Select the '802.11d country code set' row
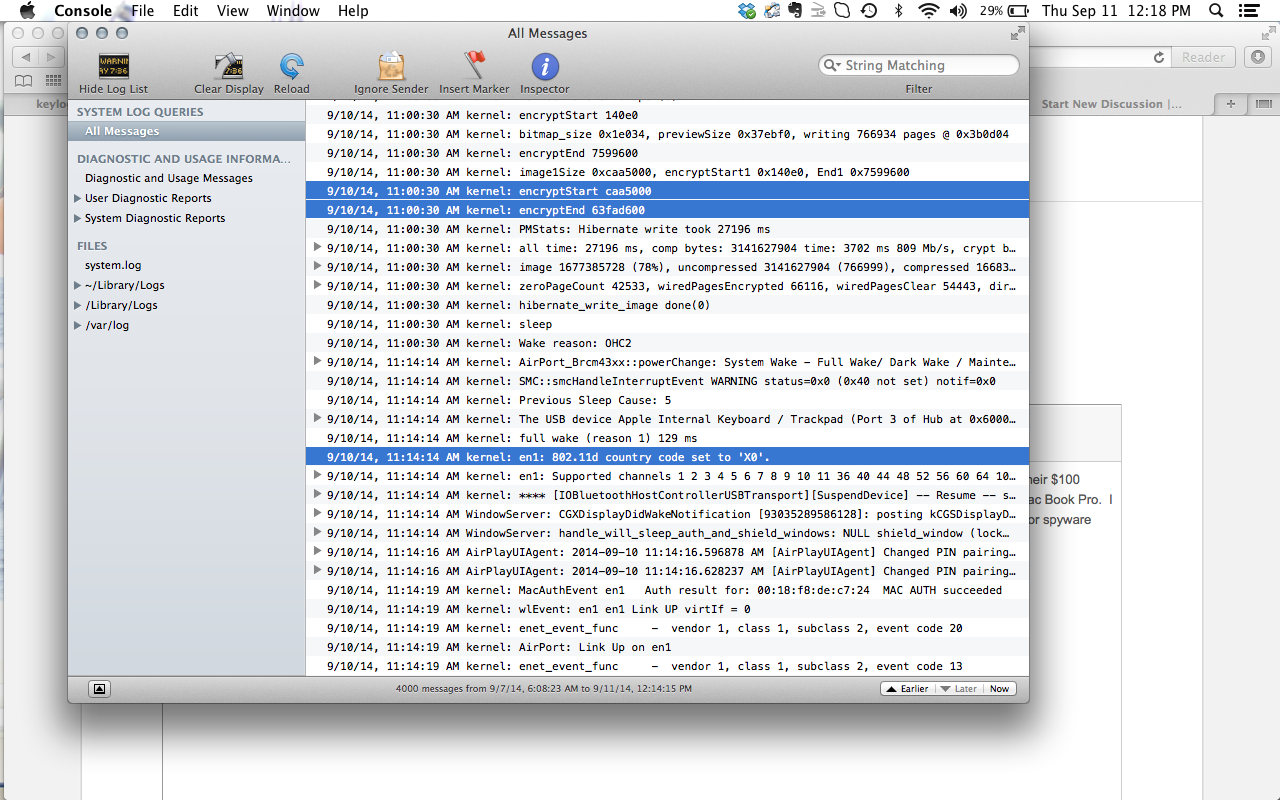Viewport: 1280px width, 800px height. (667, 457)
